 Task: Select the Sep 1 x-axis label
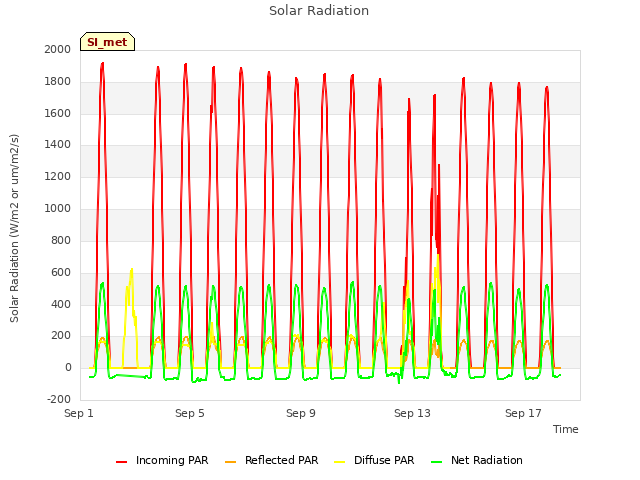(79, 413)
